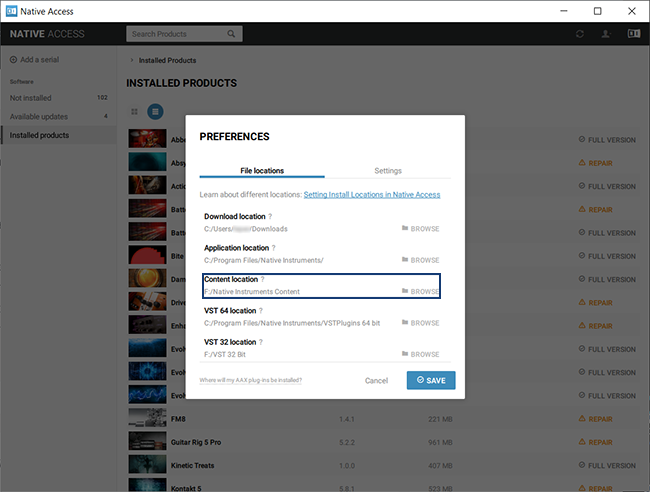Viewport: 650px width, 492px height.
Task: Open Setting Install Locations in Native Access link
Action: [x=372, y=195]
